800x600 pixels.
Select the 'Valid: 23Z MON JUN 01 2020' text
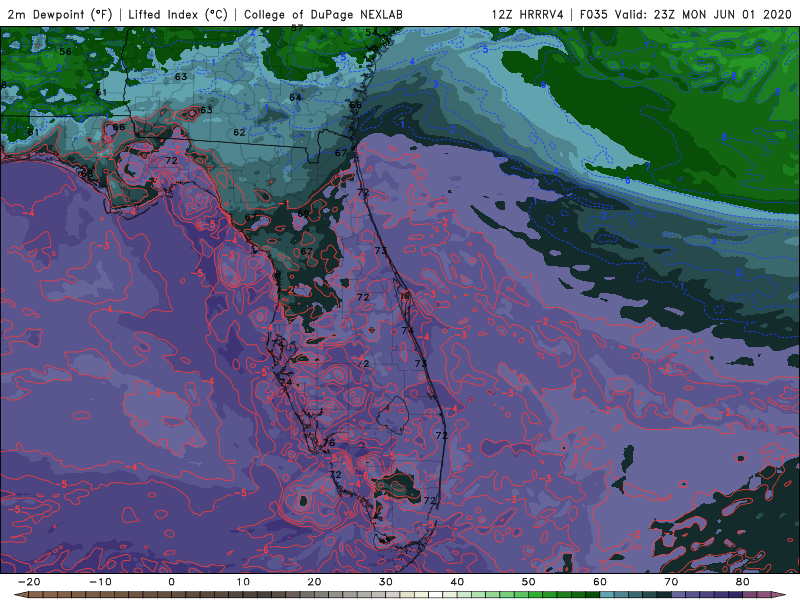pos(703,14)
